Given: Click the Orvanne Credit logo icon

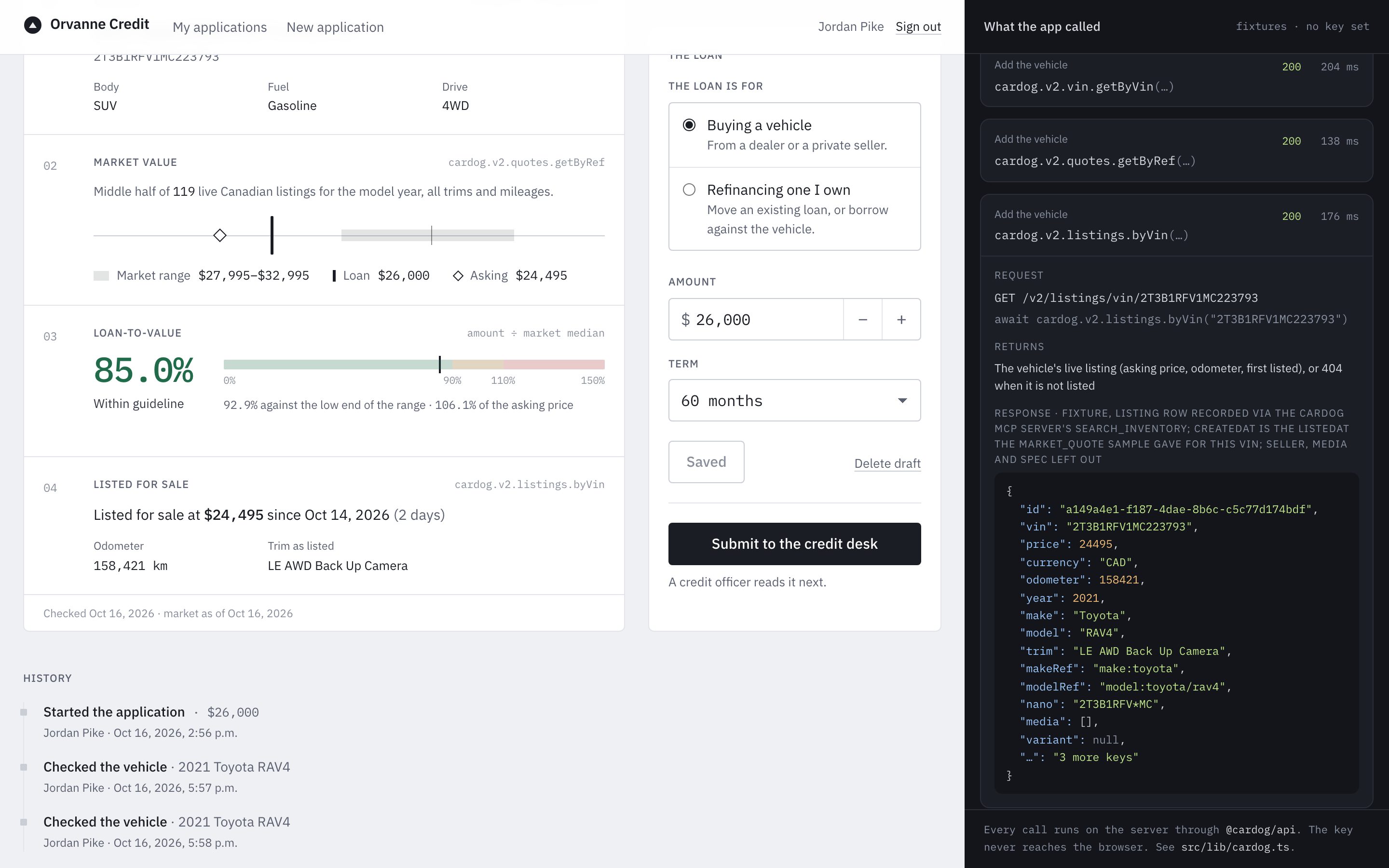Looking at the screenshot, I should click(x=33, y=25).
